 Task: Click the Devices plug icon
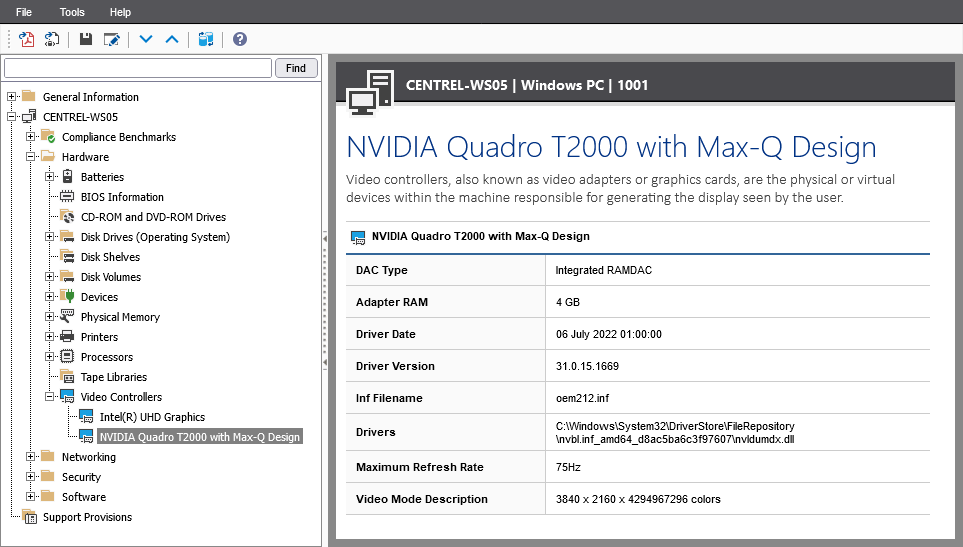click(x=67, y=297)
